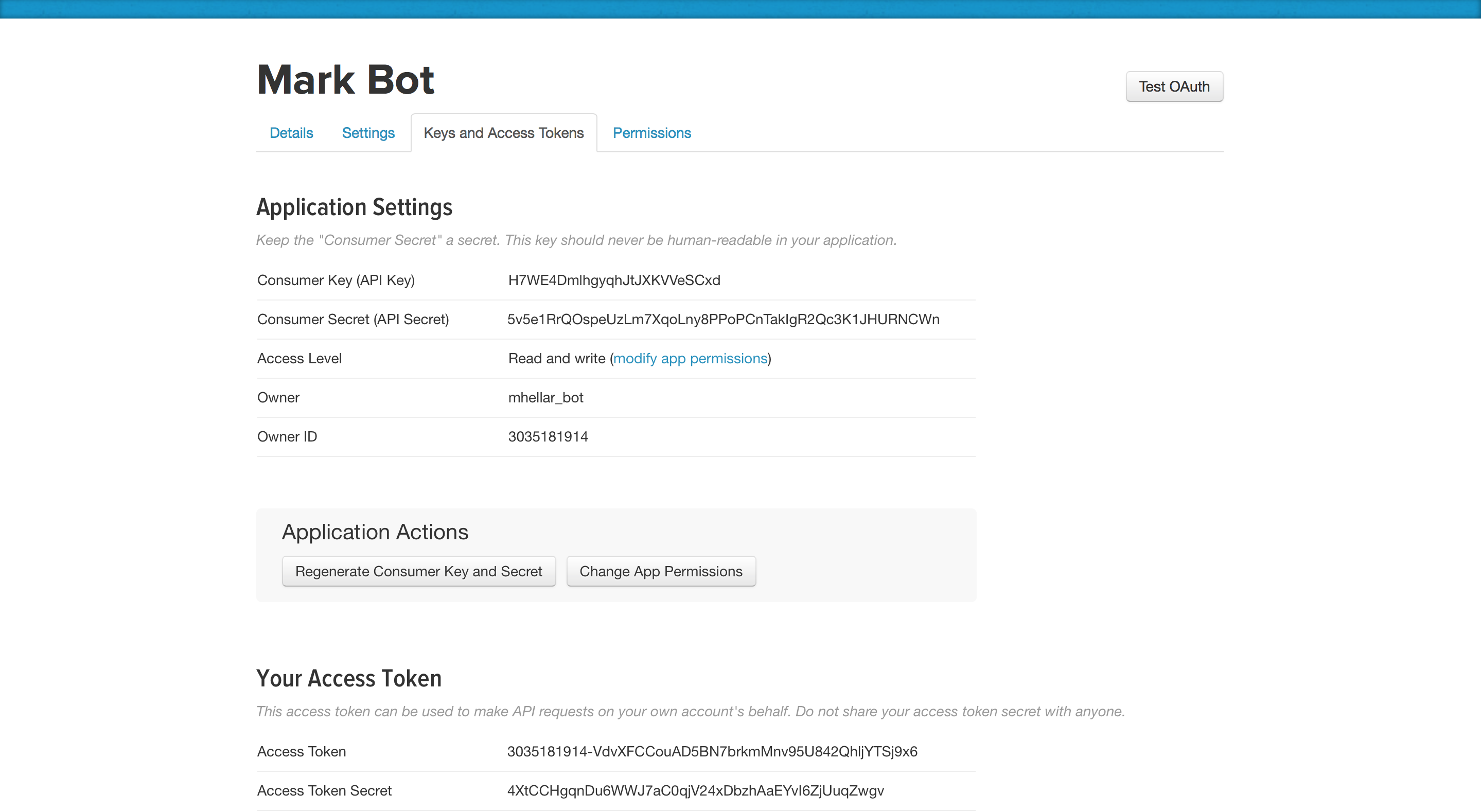This screenshot has width=1481, height=812.
Task: Click the owner name mhellar_bot
Action: (x=545, y=397)
